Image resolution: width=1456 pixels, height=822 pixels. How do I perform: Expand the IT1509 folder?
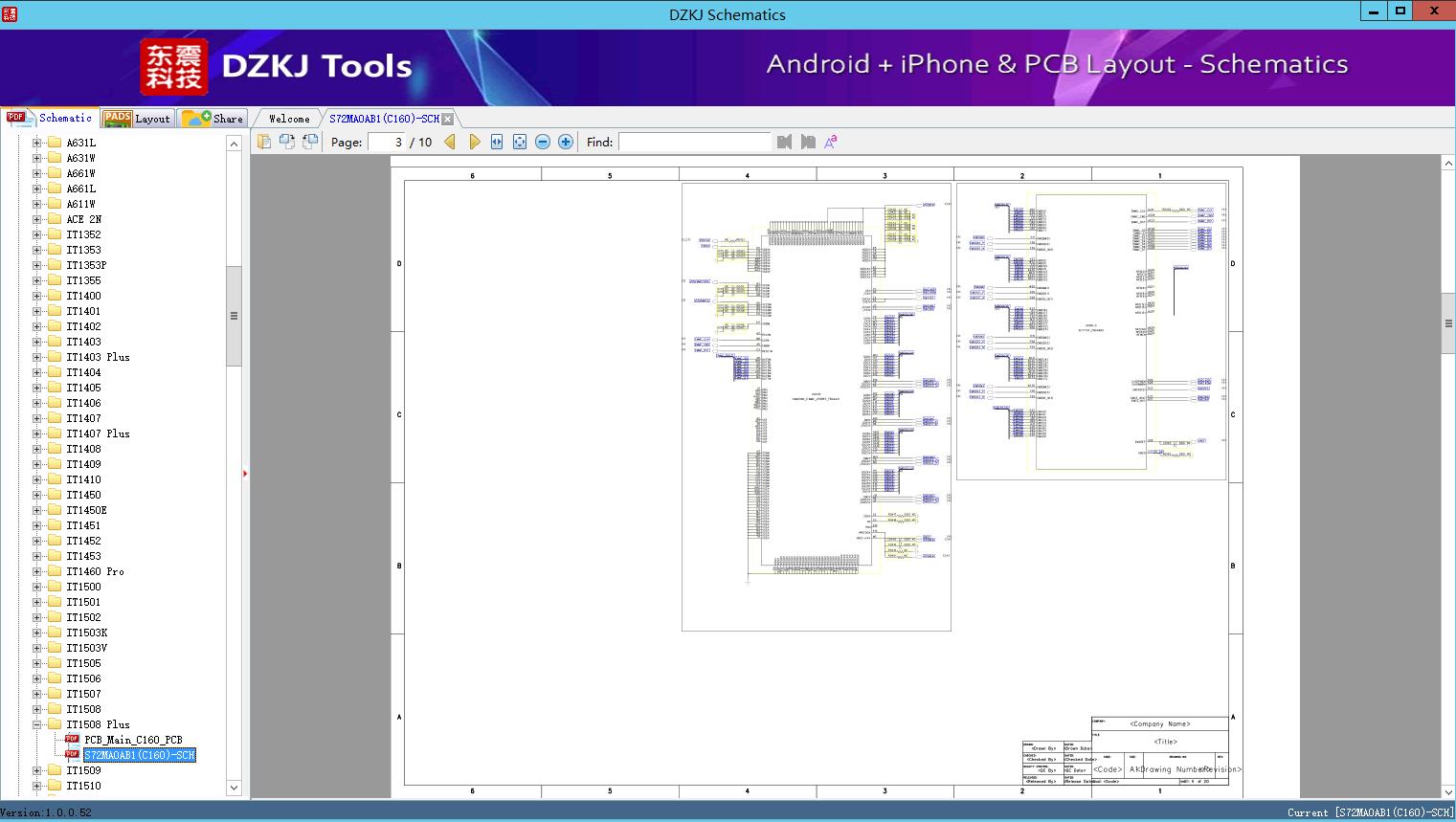coord(37,770)
